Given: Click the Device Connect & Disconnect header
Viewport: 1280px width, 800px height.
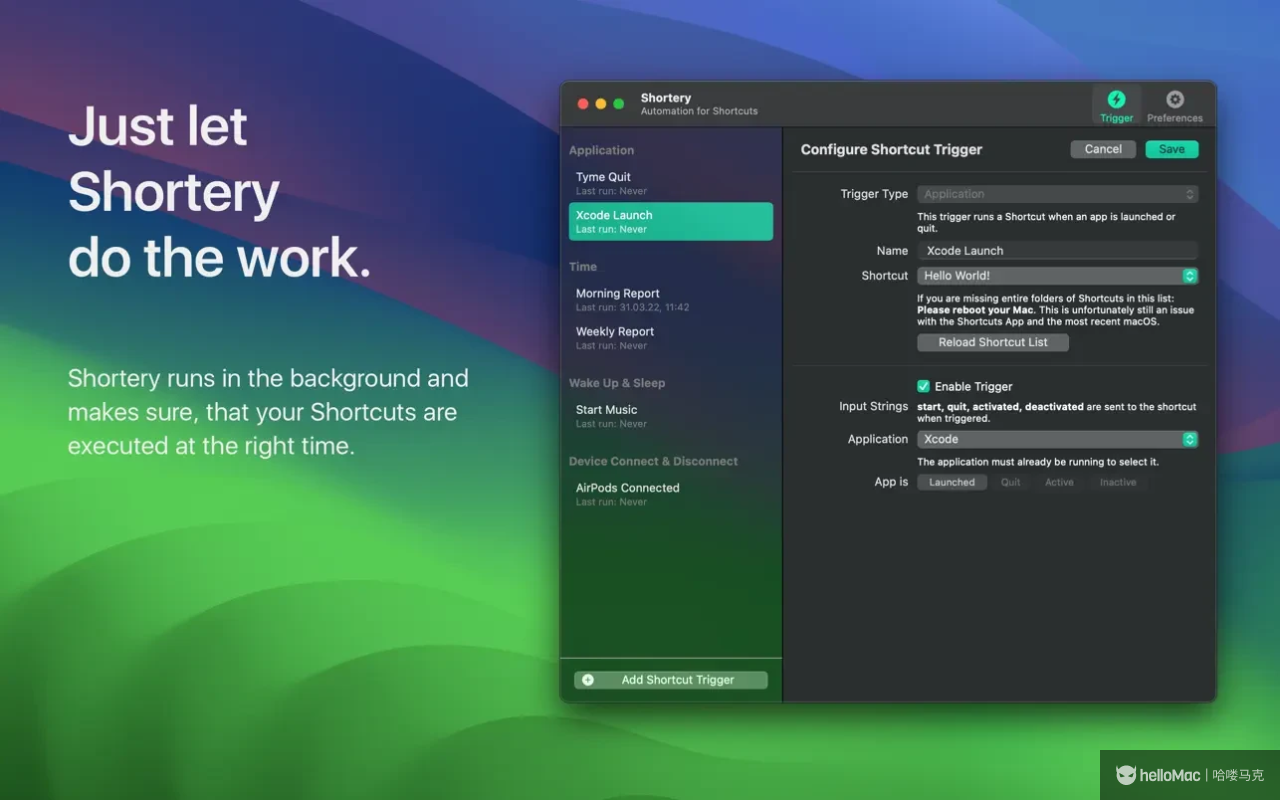Looking at the screenshot, I should click(x=653, y=461).
